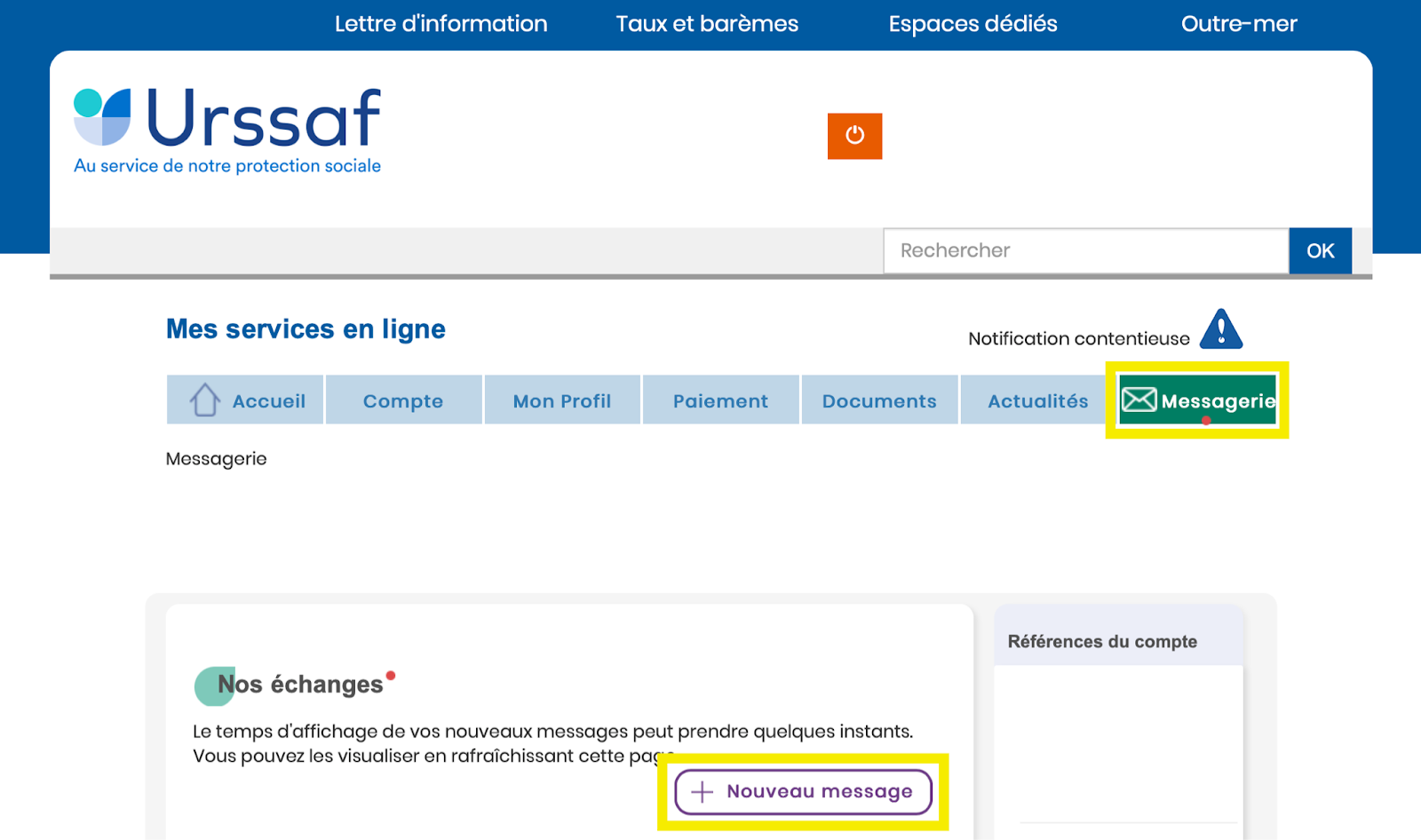
Task: Select the Paiement tab
Action: coord(720,400)
